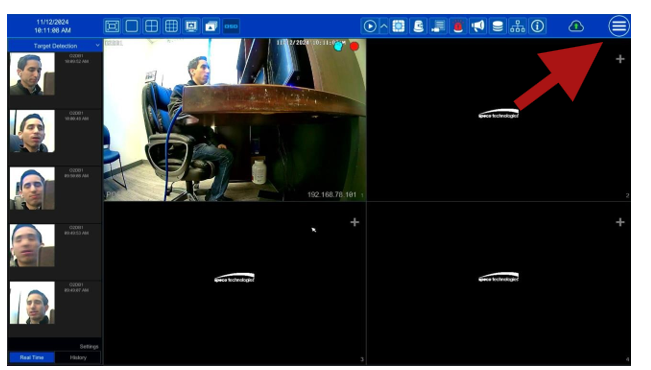Open the PTZ camera control icon
Screen dimensions: 651x370
click(418, 26)
